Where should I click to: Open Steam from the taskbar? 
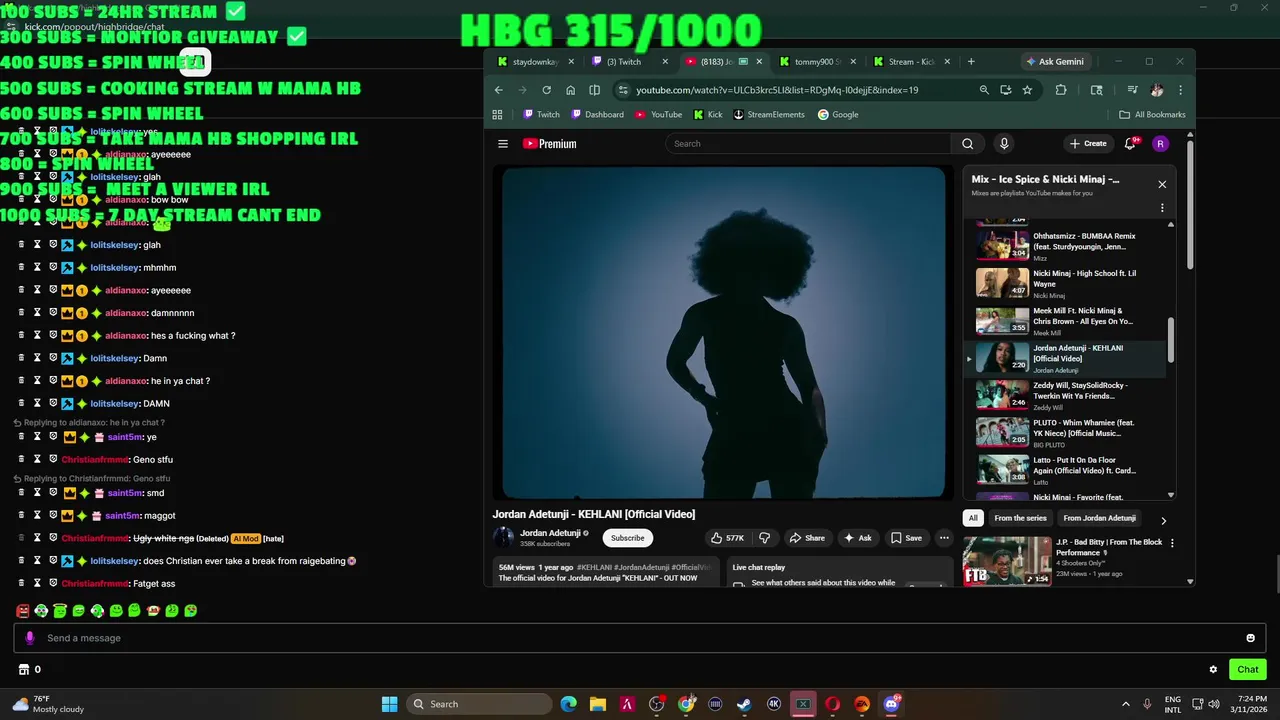(744, 704)
